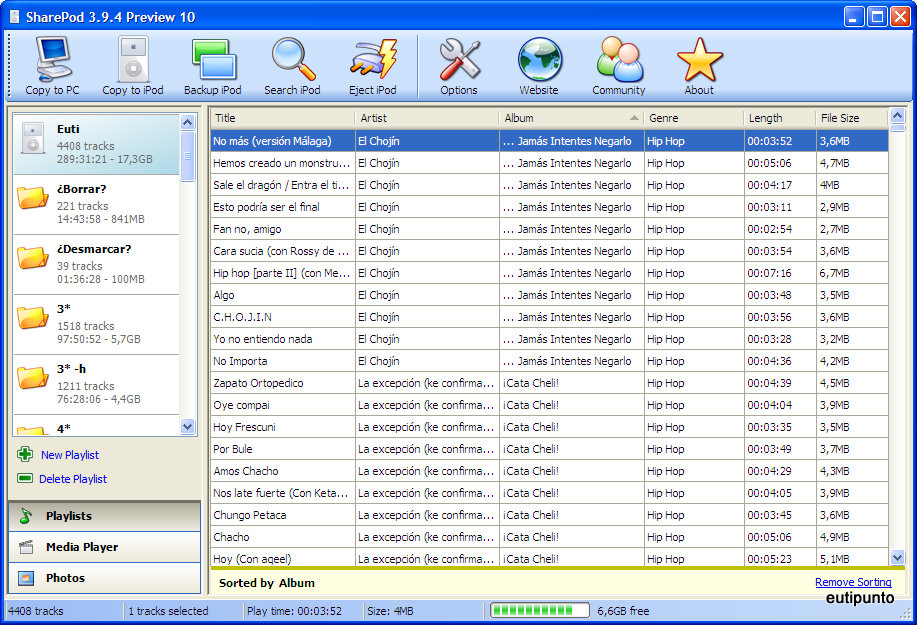
Task: Select the 3* -h playlist folder
Action: (x=96, y=384)
